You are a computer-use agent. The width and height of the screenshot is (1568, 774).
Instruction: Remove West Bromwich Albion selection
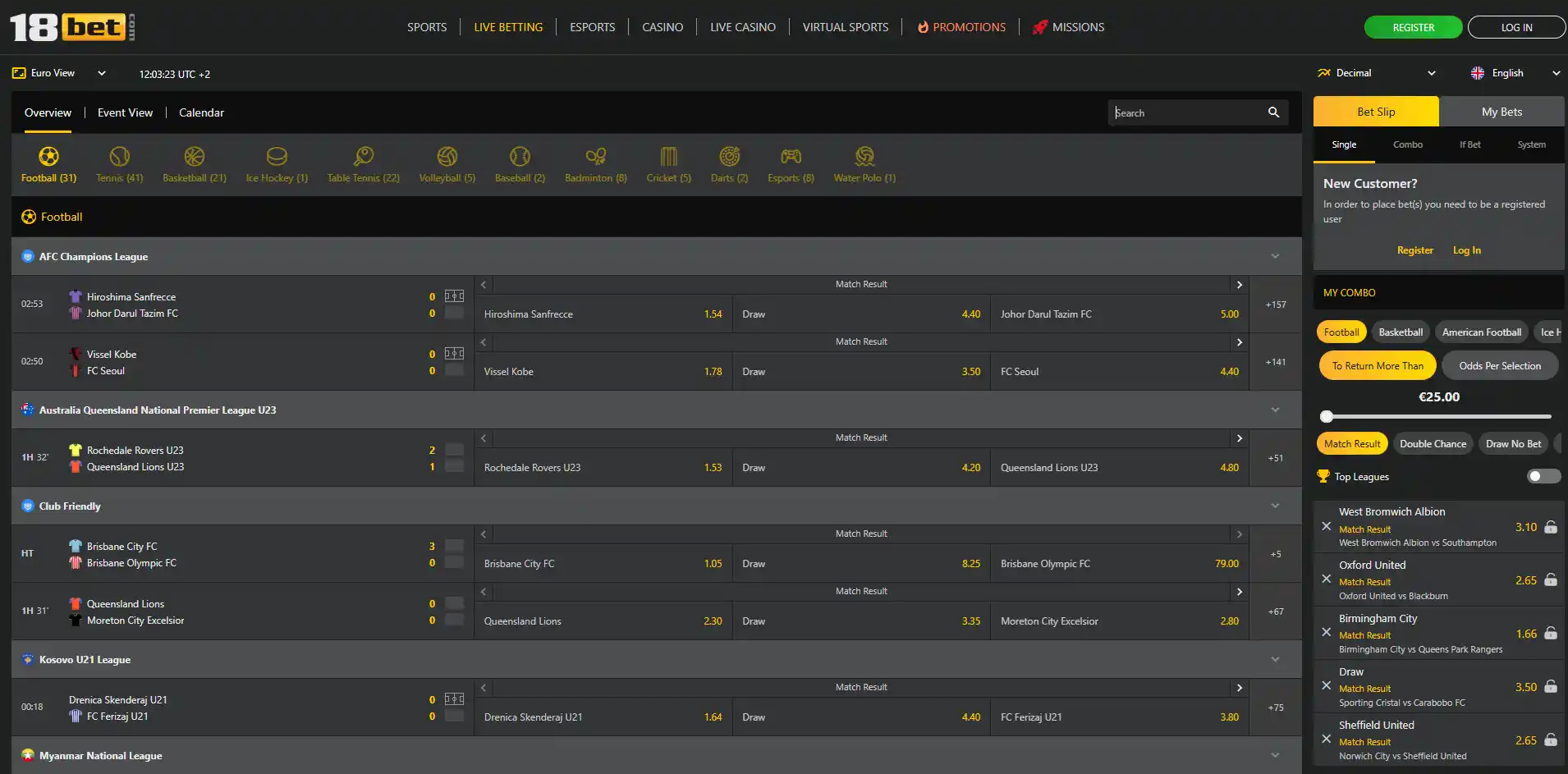coord(1327,526)
